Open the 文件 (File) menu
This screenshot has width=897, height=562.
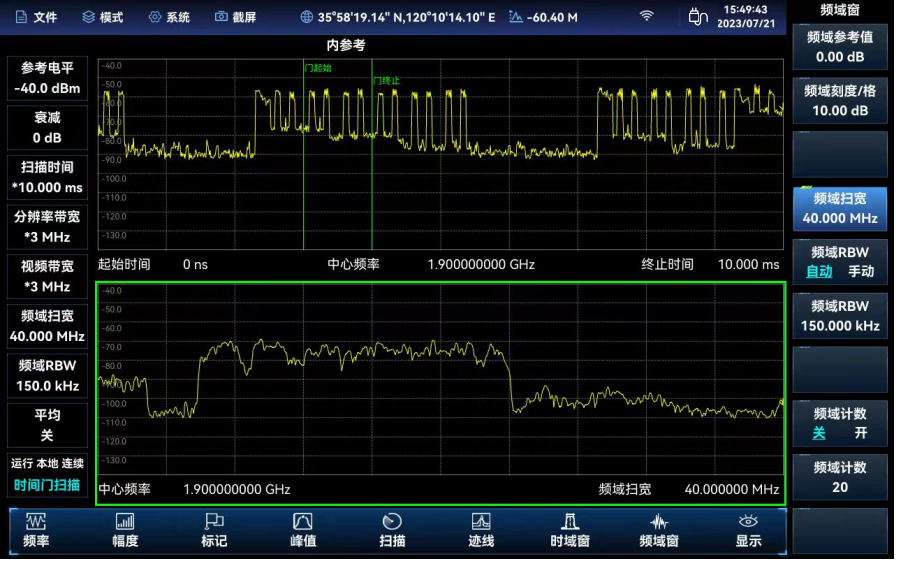pyautogui.click(x=36, y=17)
